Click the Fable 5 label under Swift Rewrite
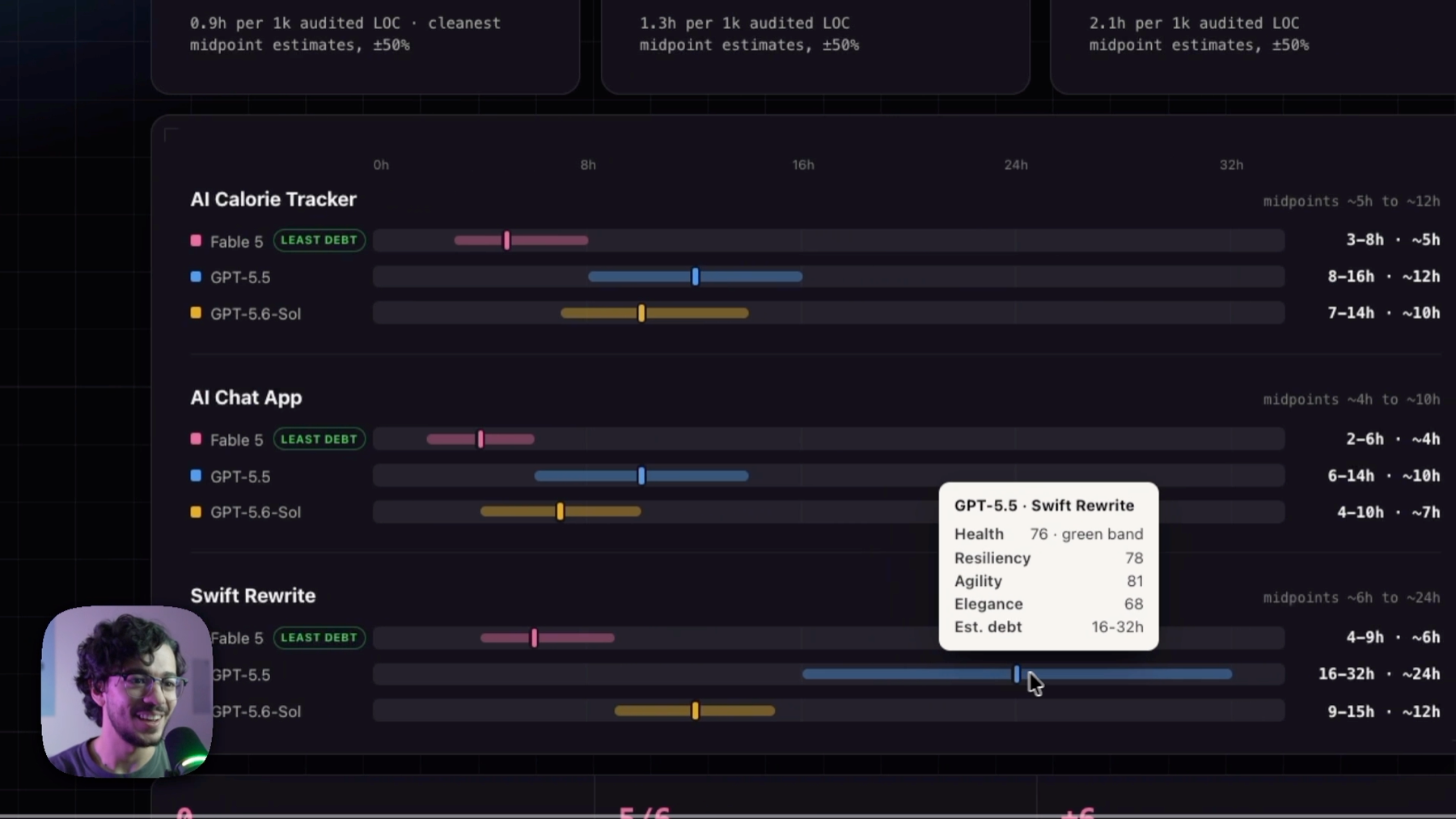The image size is (1456, 819). (238, 639)
